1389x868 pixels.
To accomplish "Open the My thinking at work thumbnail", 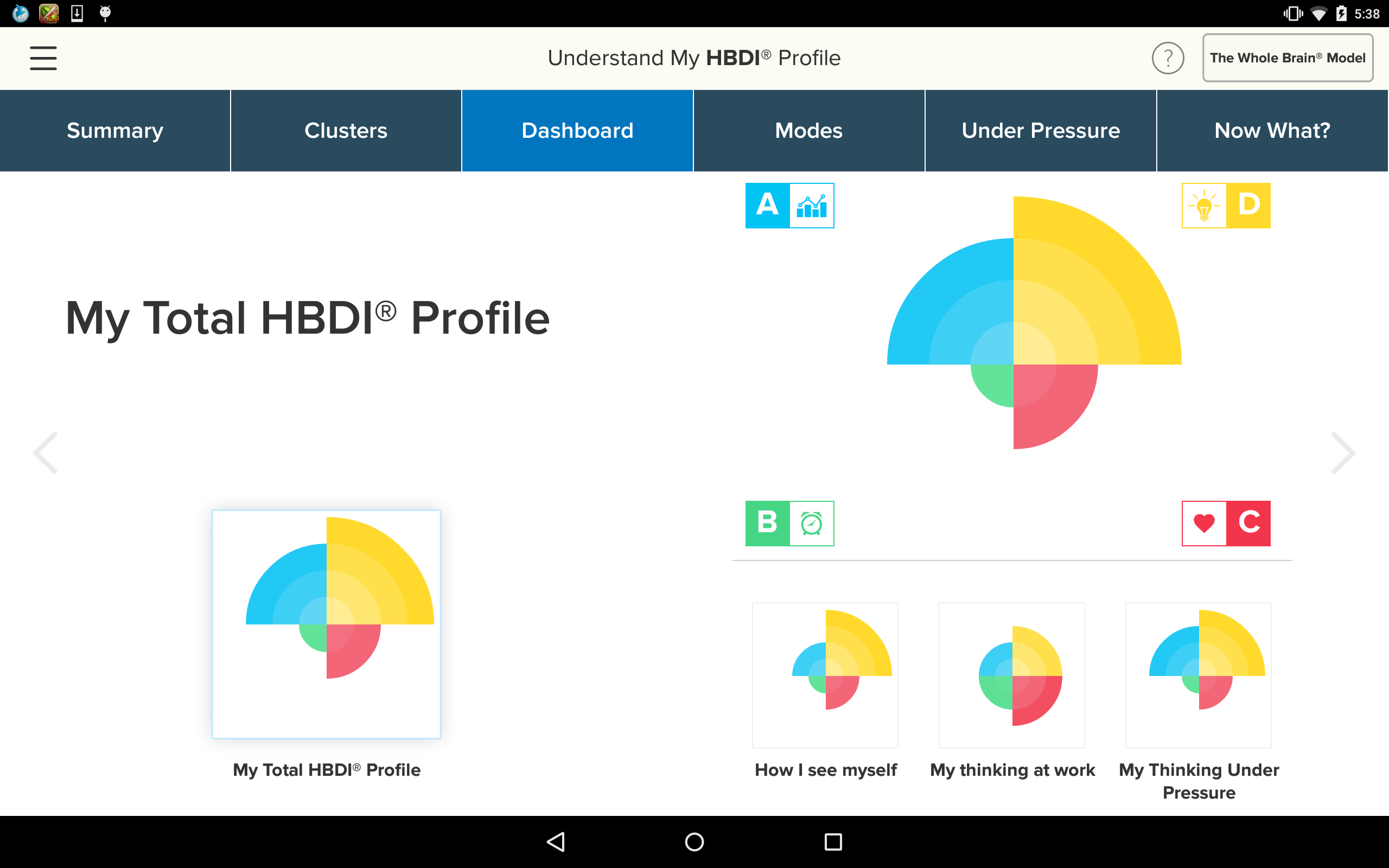I will click(x=1012, y=675).
